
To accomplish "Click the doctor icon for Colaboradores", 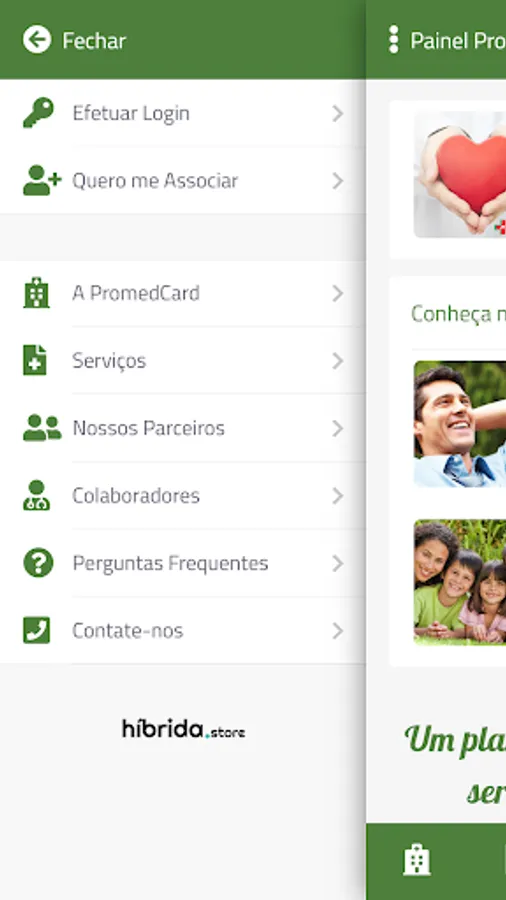I will (36, 495).
